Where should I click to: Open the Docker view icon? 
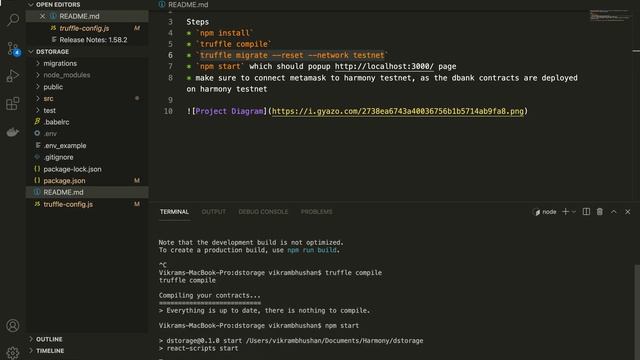point(13,132)
